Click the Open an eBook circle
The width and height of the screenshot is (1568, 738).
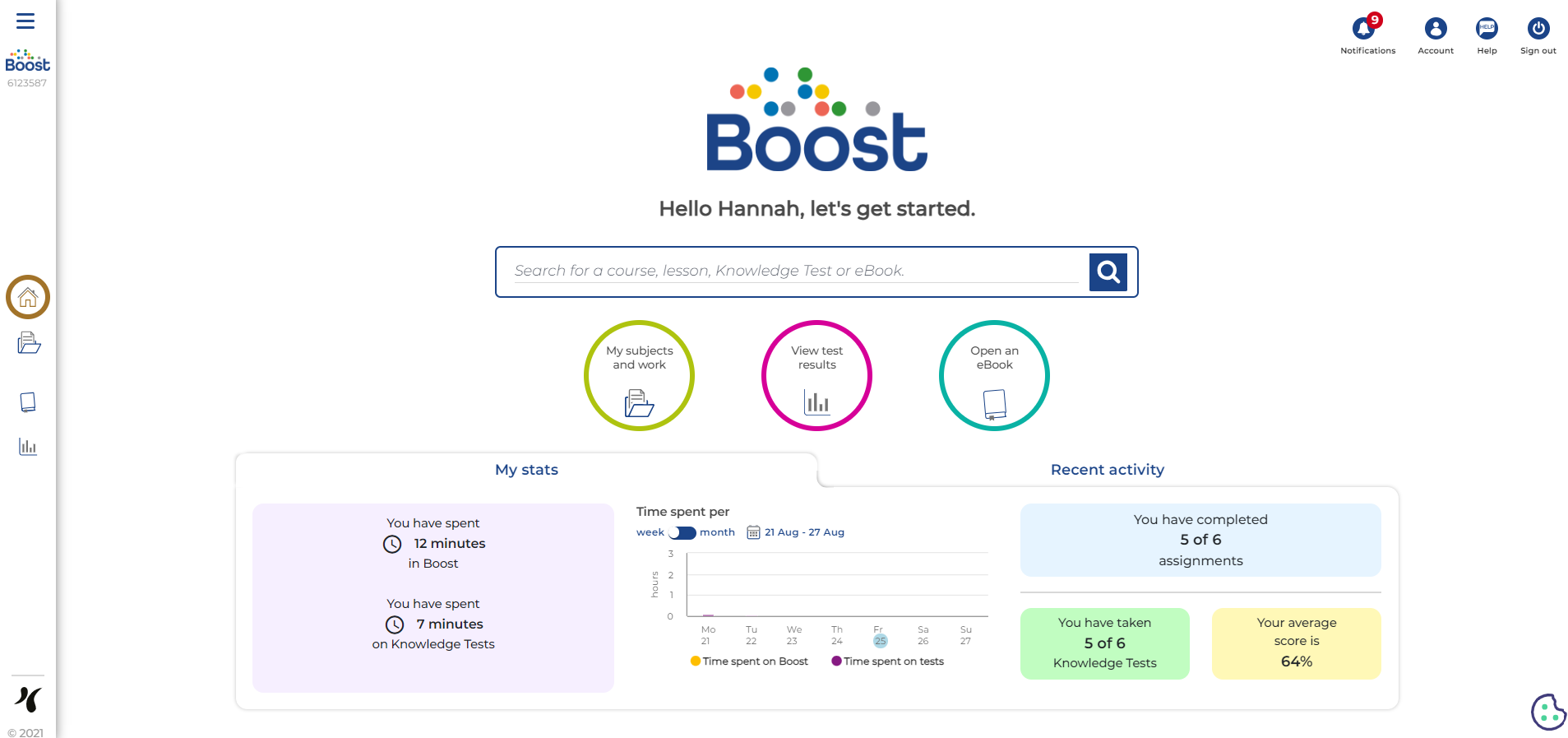coord(994,376)
